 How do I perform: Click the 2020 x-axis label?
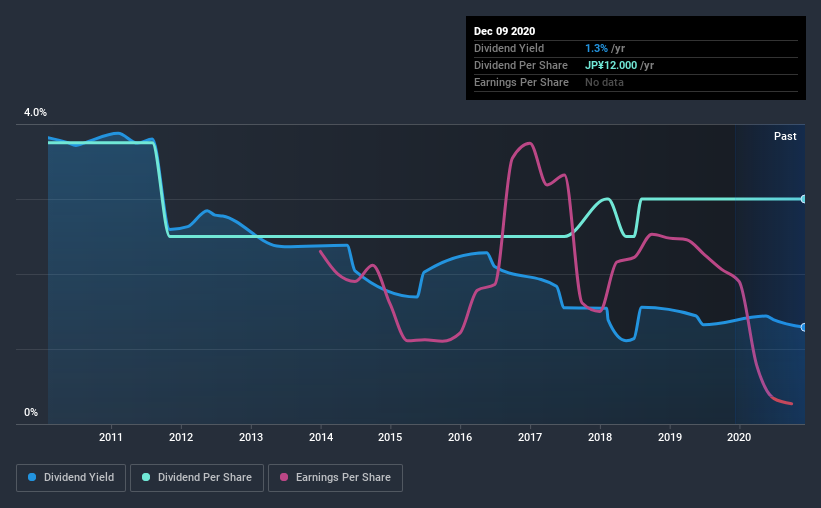pyautogui.click(x=739, y=437)
